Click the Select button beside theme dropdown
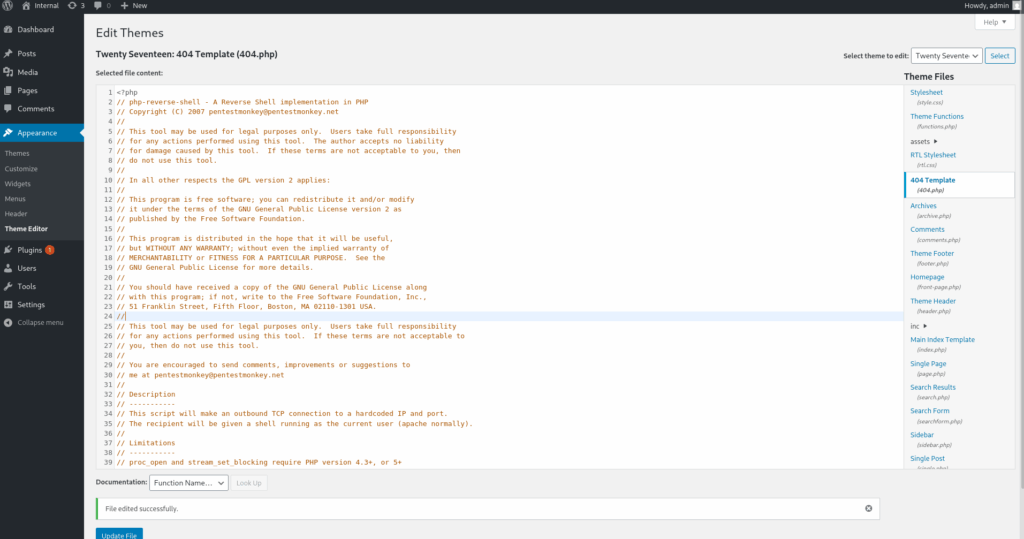 click(x=999, y=56)
